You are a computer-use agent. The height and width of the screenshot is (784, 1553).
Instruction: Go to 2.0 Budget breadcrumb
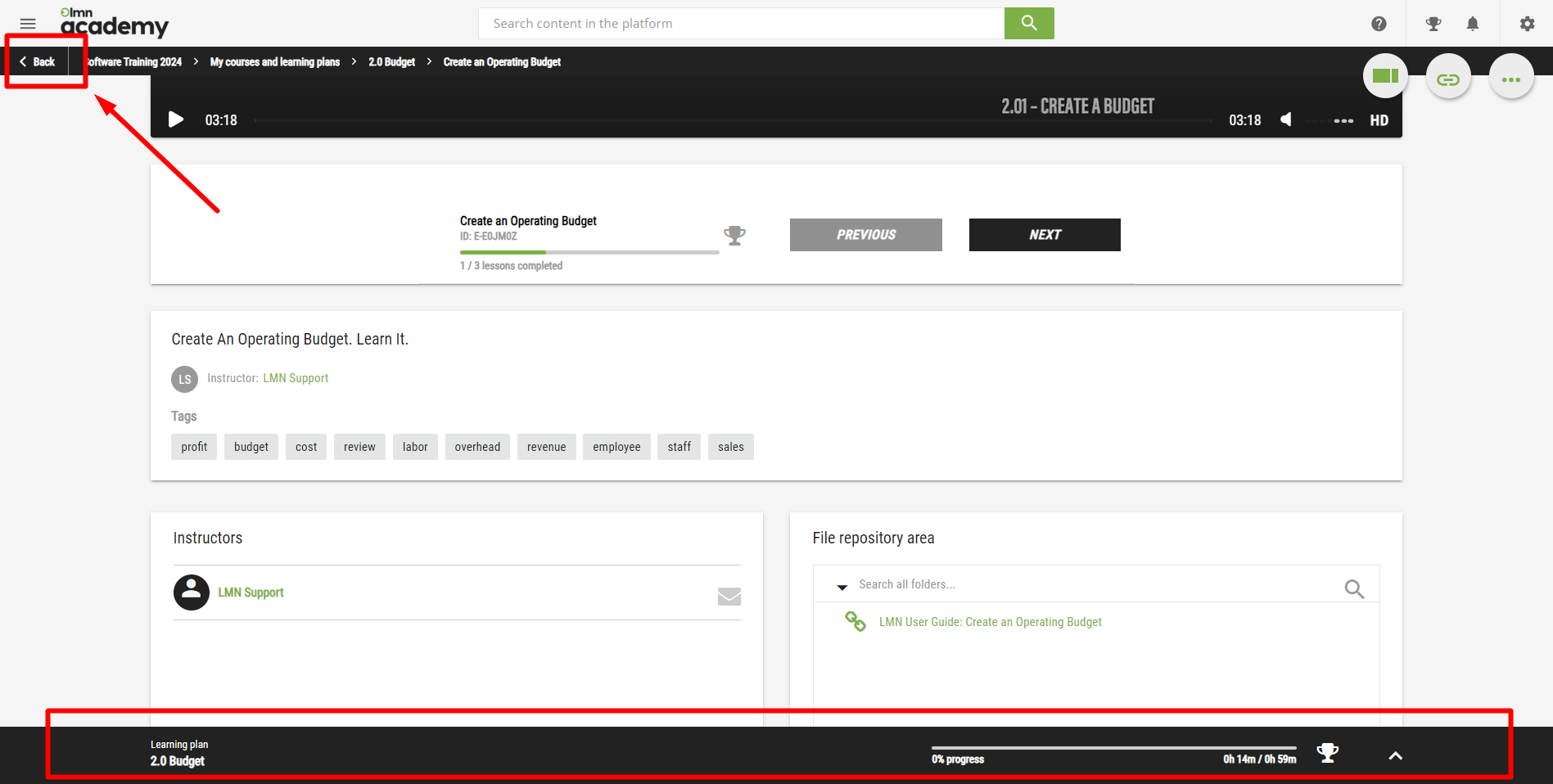391,62
